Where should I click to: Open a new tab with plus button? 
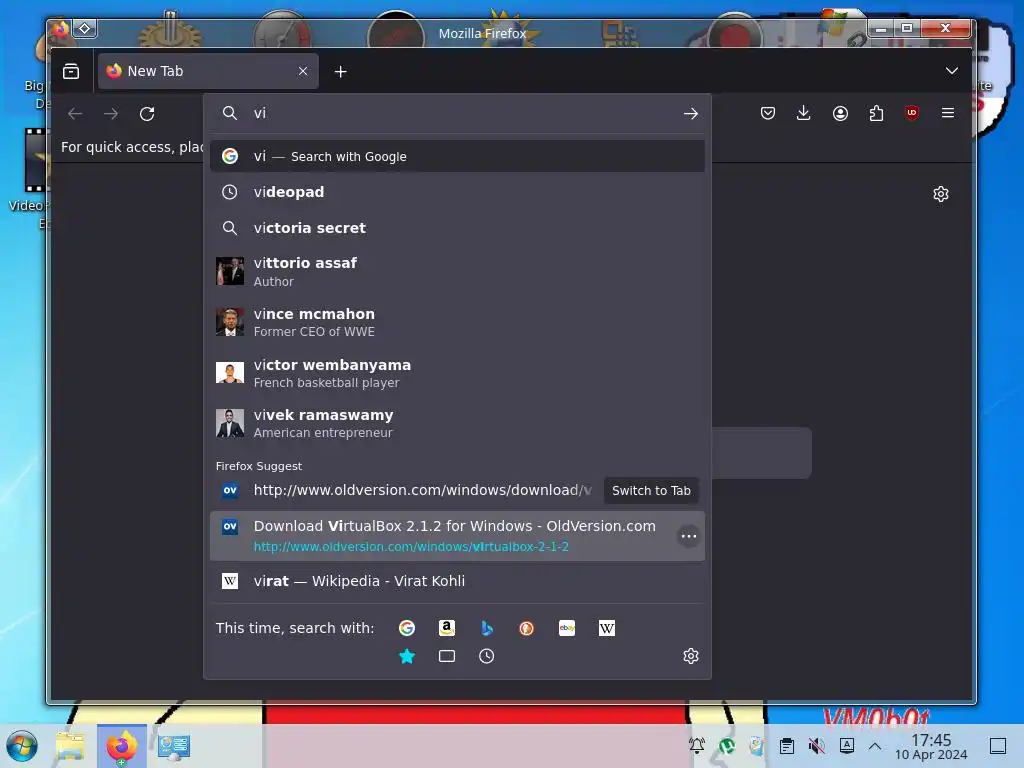[x=340, y=72]
